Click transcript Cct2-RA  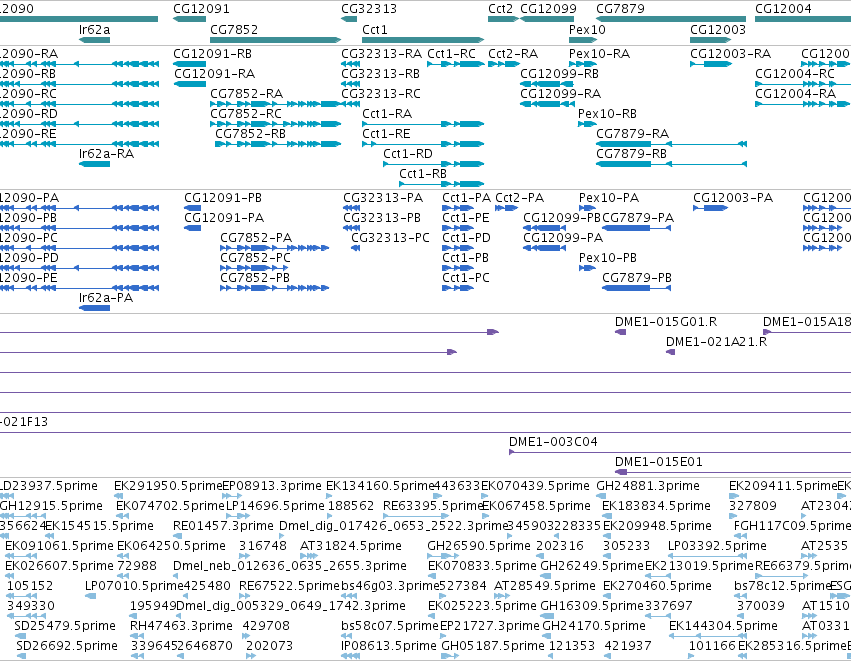[504, 64]
